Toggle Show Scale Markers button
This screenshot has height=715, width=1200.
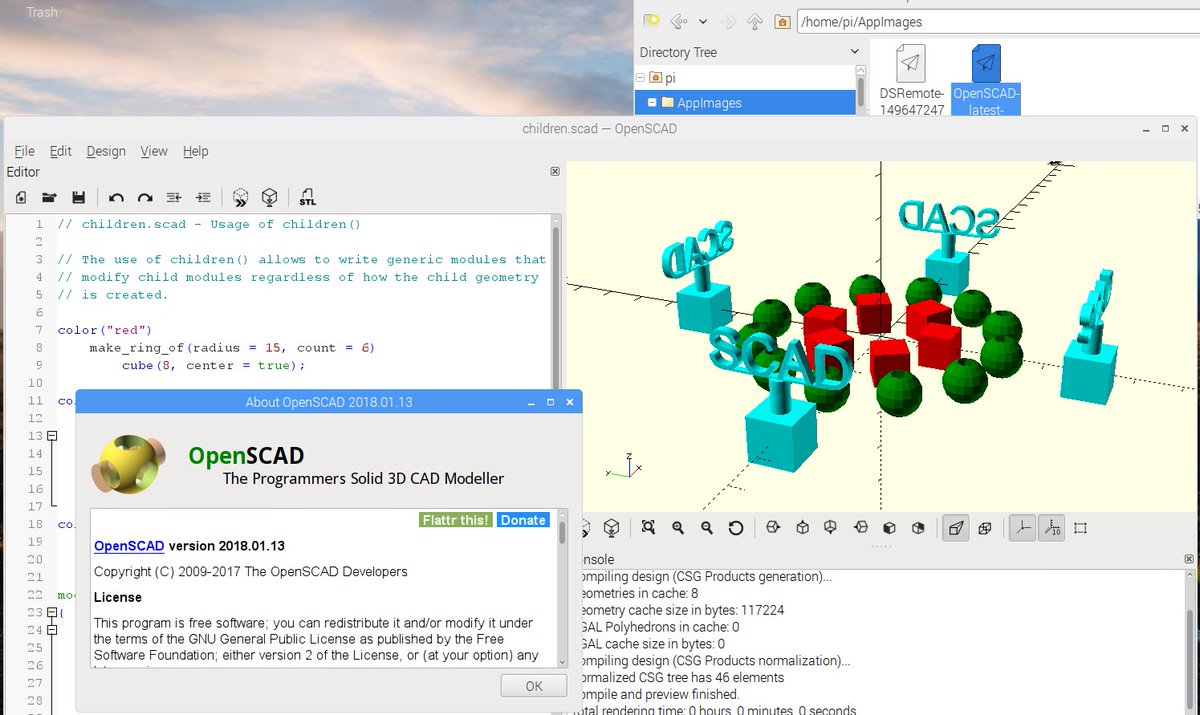point(1051,528)
